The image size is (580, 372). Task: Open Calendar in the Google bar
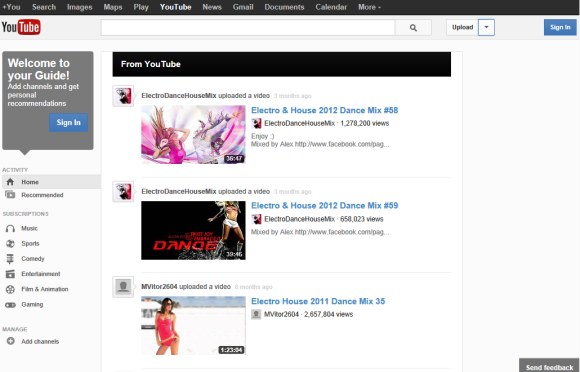(331, 7)
